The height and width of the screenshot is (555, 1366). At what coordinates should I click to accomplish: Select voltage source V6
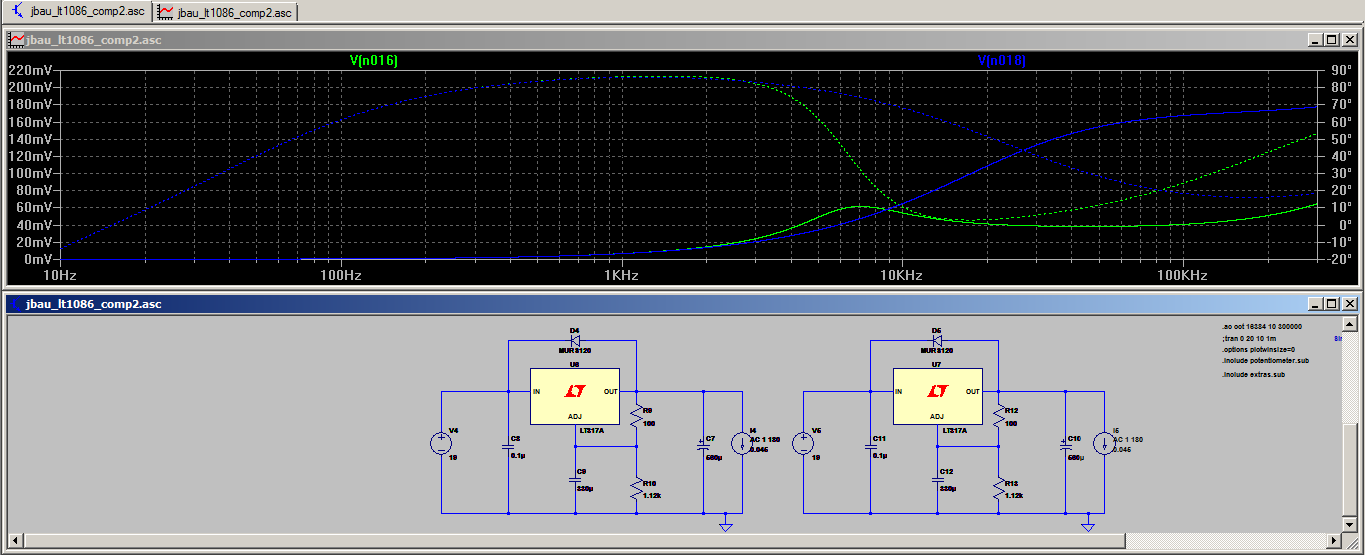[x=803, y=443]
